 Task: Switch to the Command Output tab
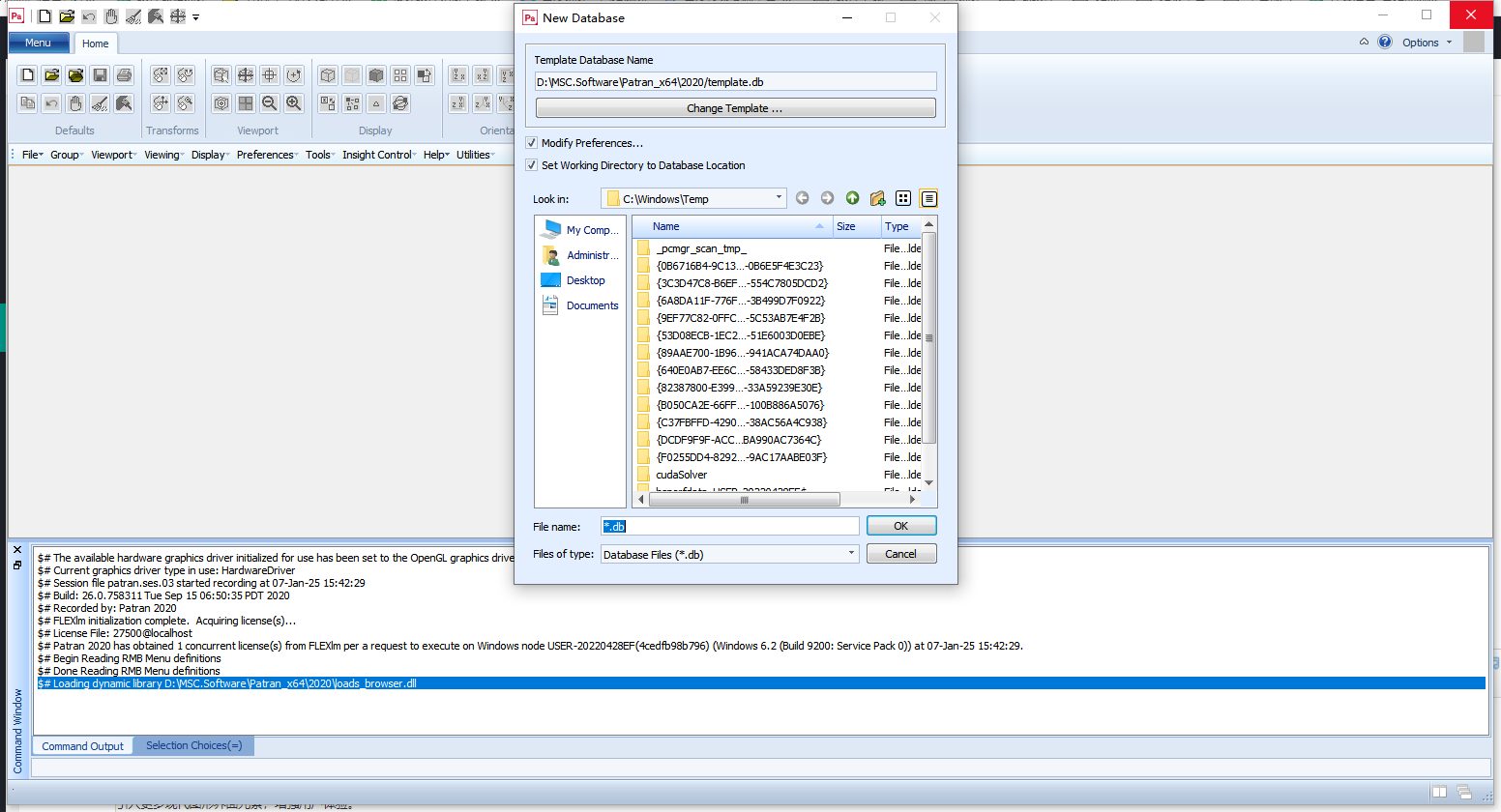click(x=83, y=746)
